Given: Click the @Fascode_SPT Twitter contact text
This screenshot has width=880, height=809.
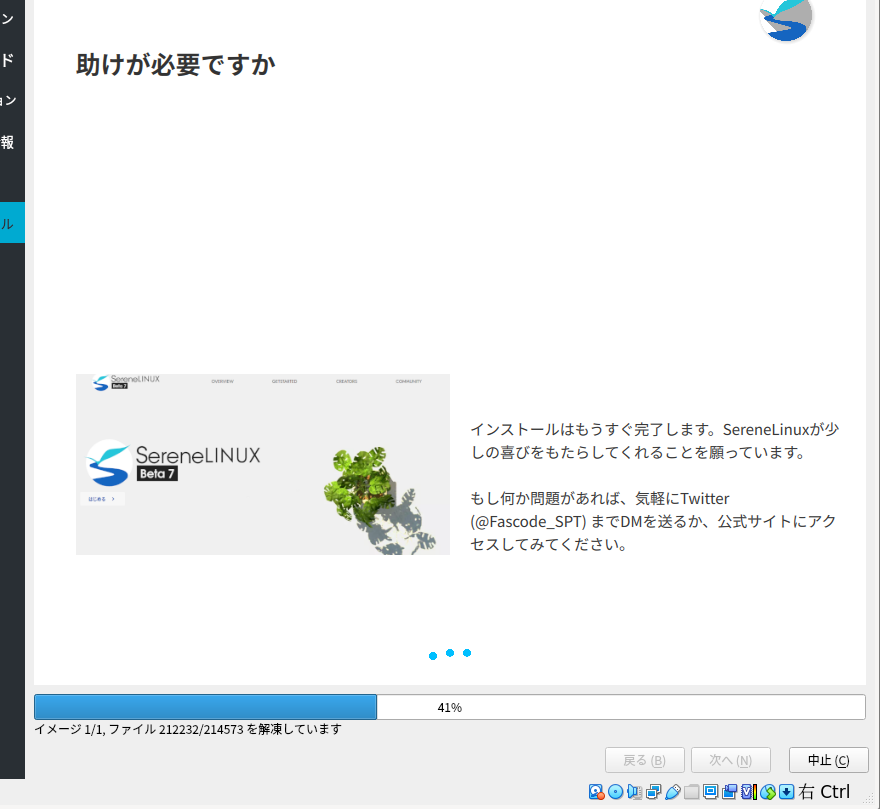Looking at the screenshot, I should (x=528, y=522).
